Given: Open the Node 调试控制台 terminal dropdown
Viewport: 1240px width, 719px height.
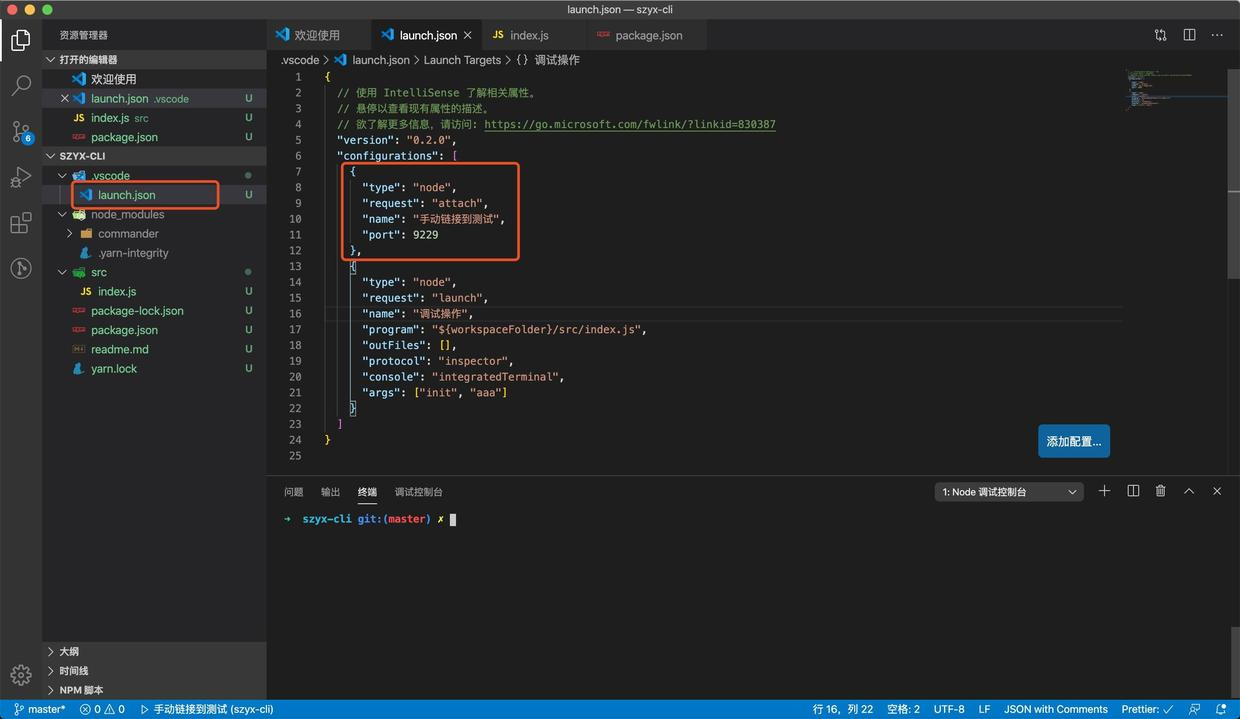Looking at the screenshot, I should coord(1009,492).
